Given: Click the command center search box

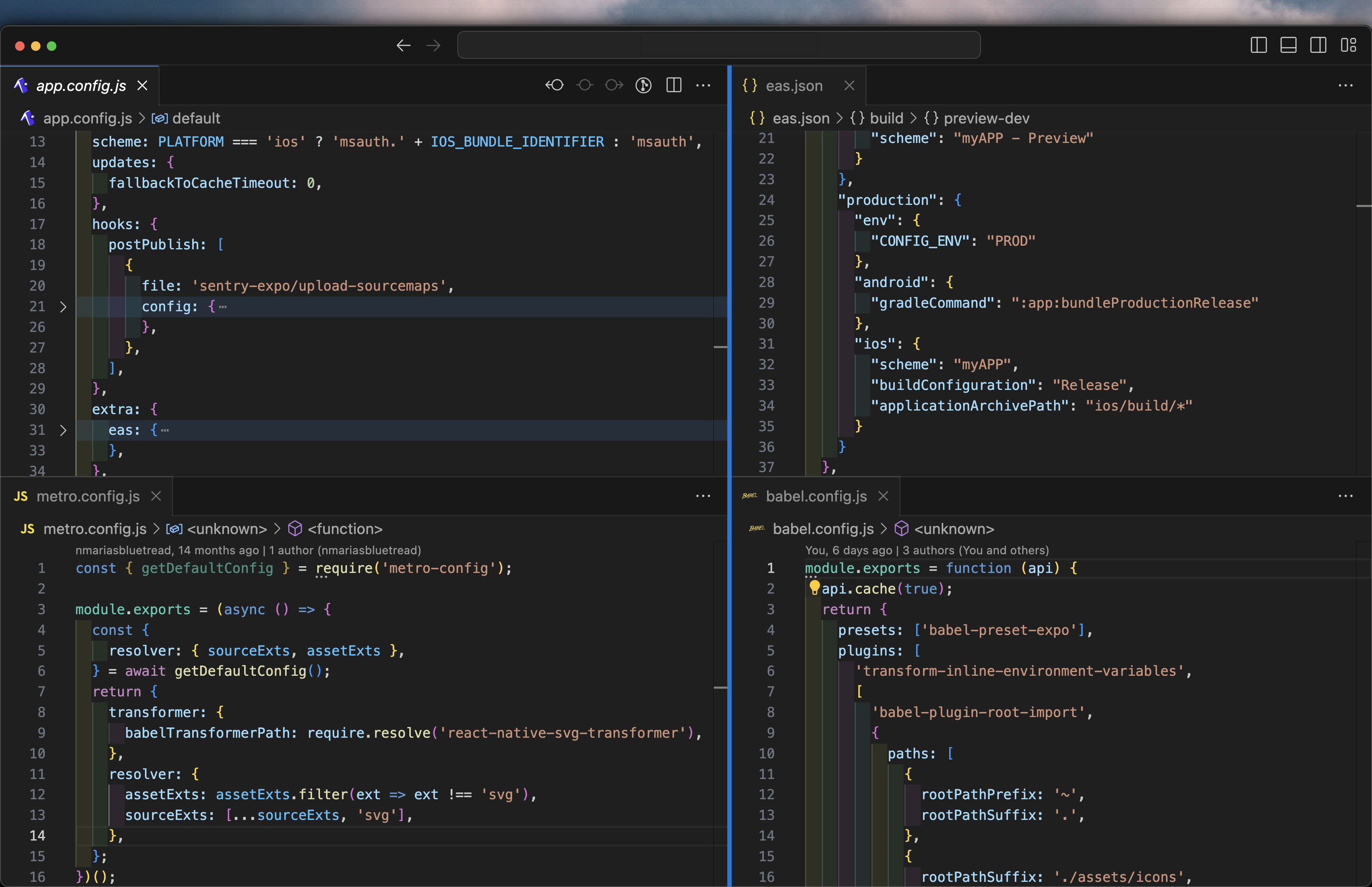Looking at the screenshot, I should [719, 45].
